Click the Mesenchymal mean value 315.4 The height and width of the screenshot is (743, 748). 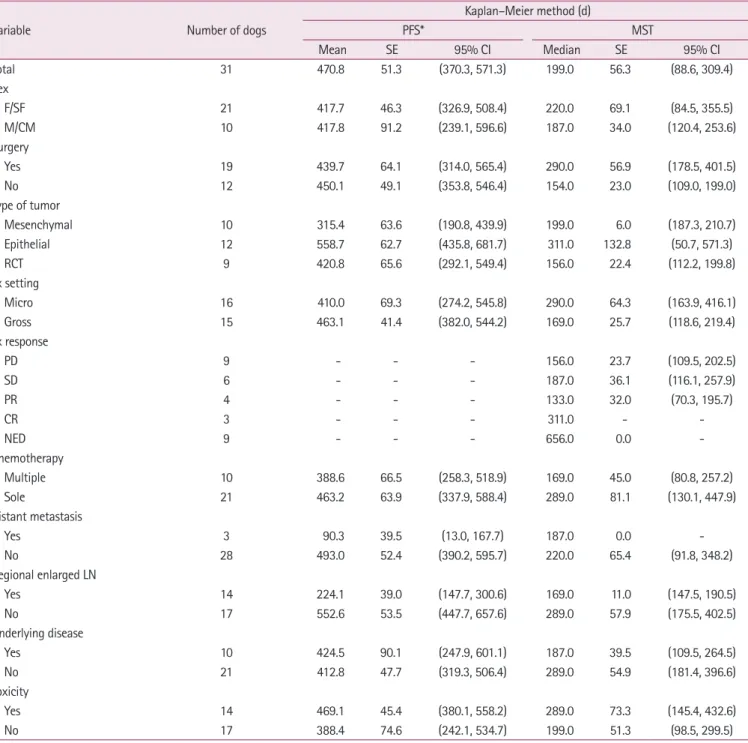point(331,225)
